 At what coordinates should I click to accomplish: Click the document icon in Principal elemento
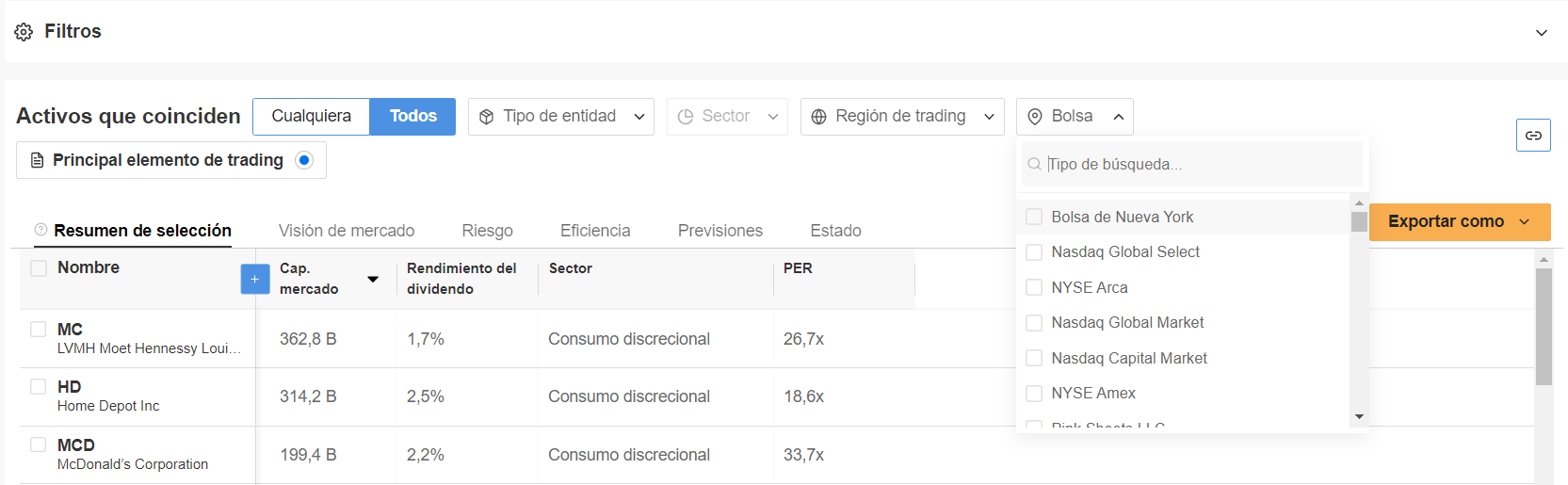click(x=38, y=161)
